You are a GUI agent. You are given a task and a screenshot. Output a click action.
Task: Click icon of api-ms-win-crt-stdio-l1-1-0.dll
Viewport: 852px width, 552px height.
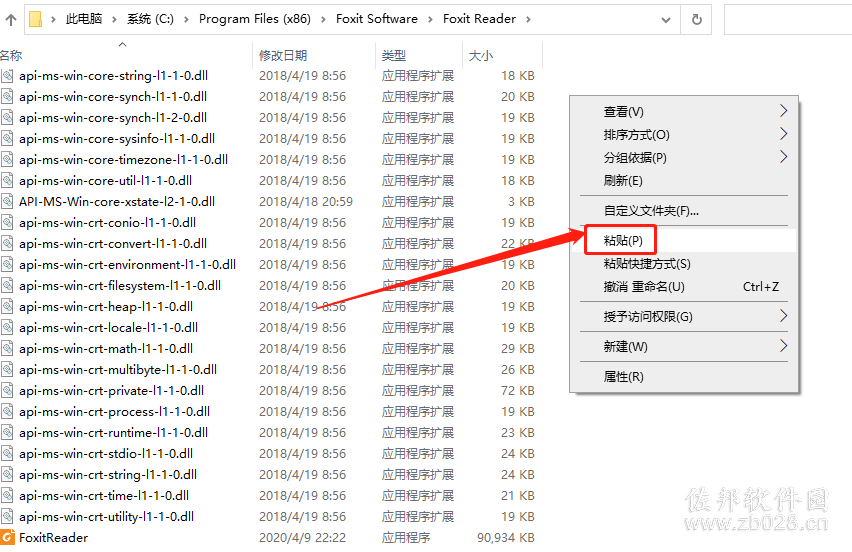click(7, 454)
